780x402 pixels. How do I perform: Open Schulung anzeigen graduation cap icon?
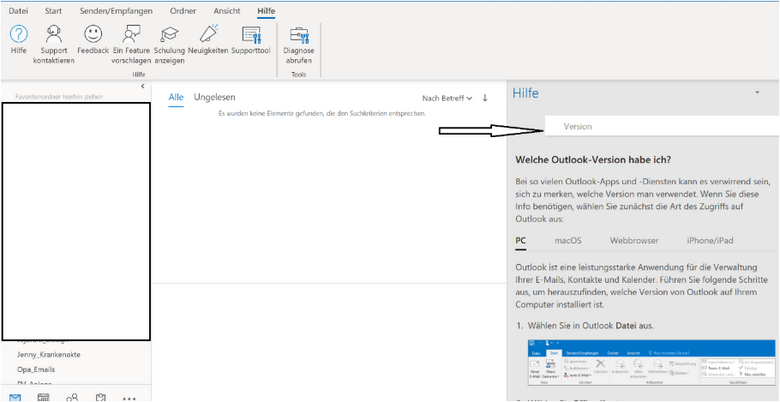click(x=169, y=34)
